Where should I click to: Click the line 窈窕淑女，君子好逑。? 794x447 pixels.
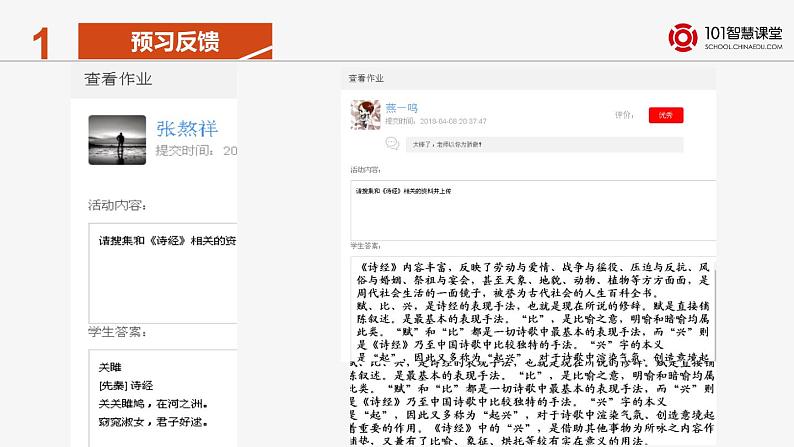point(154,422)
